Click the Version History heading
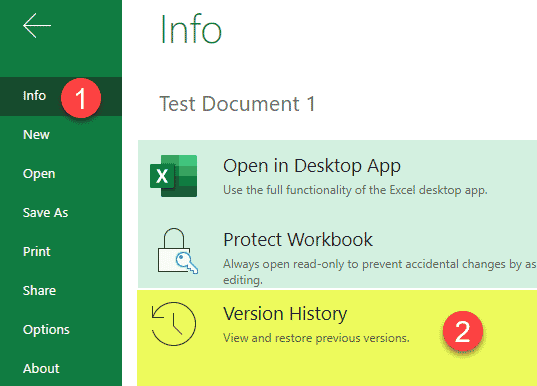 [285, 314]
